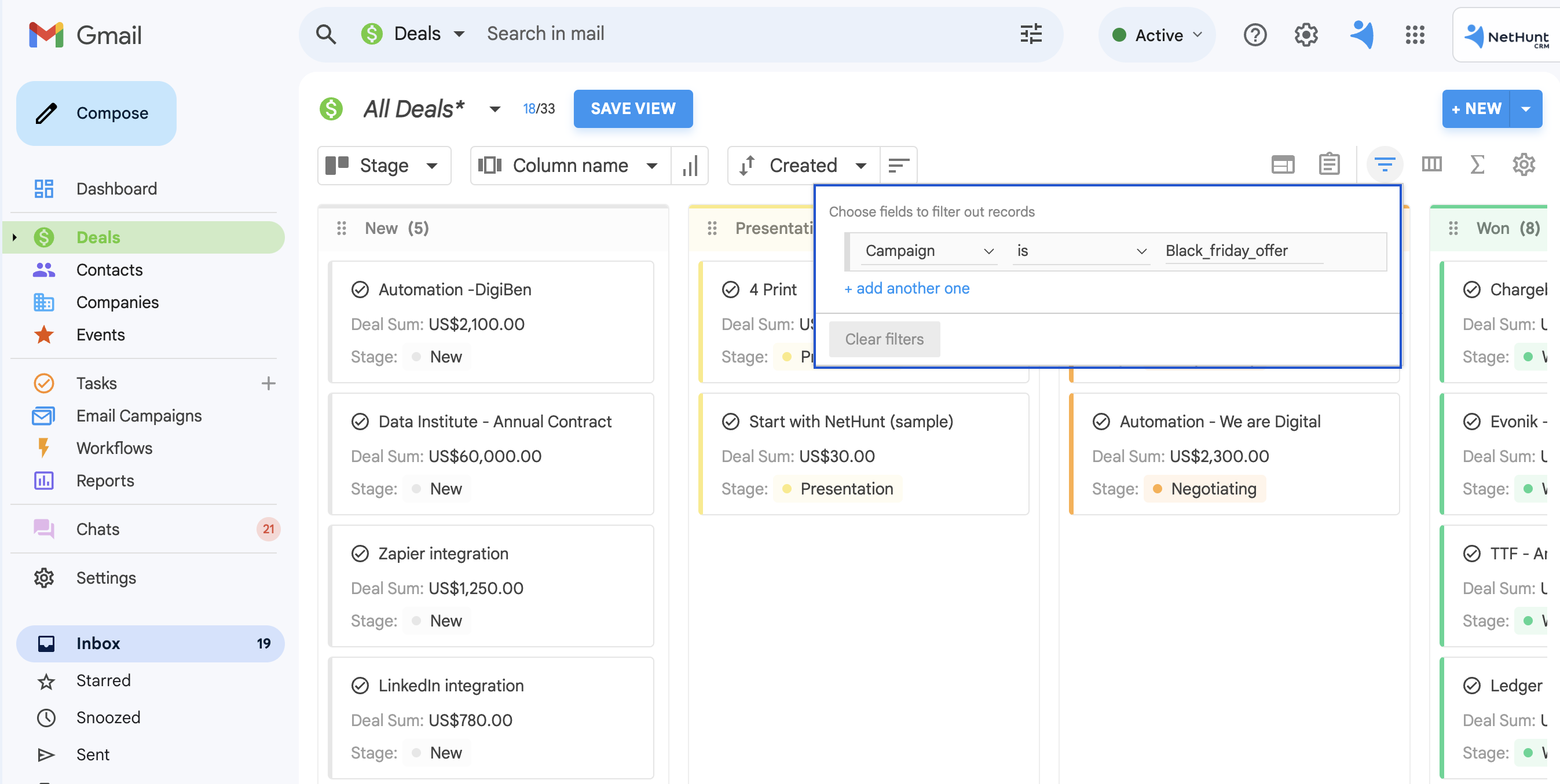The width and height of the screenshot is (1560, 784).
Task: Expand the Stage grouping dropdown
Action: coord(384,165)
